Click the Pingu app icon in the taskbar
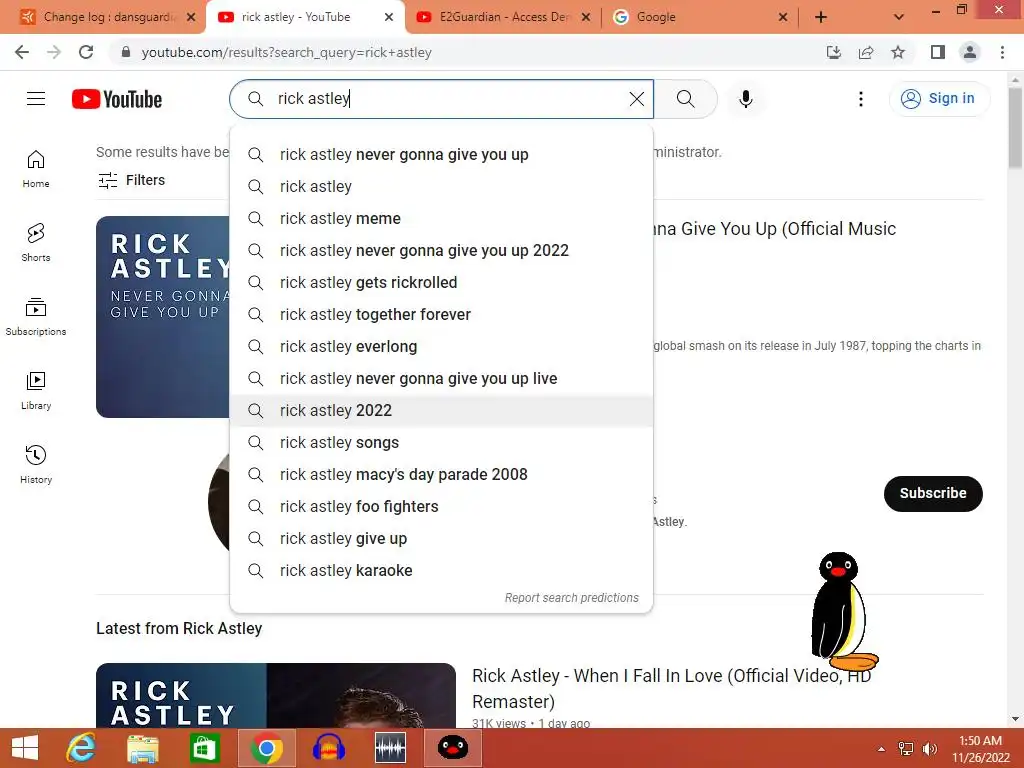 (x=453, y=748)
